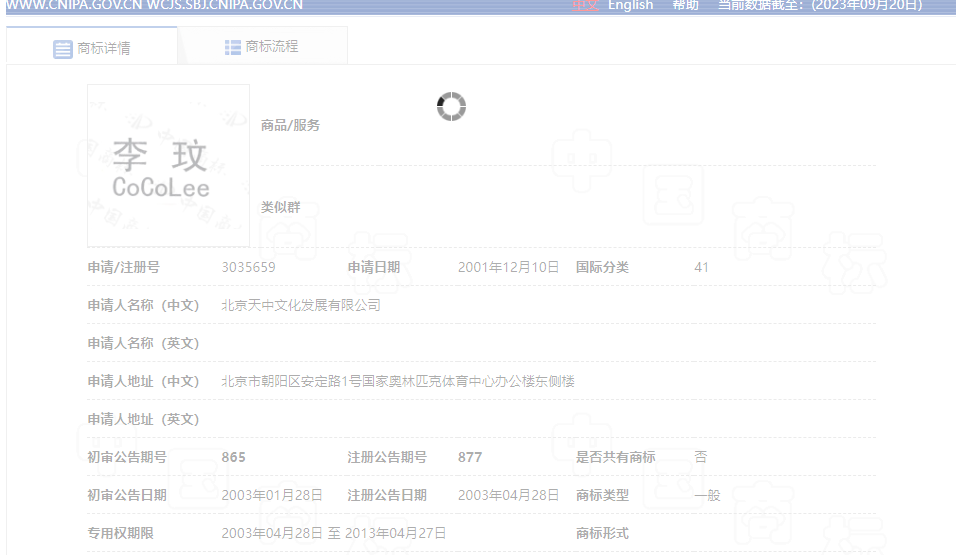956x555 pixels.
Task: Select the registration number 3035659
Action: pyautogui.click(x=248, y=267)
